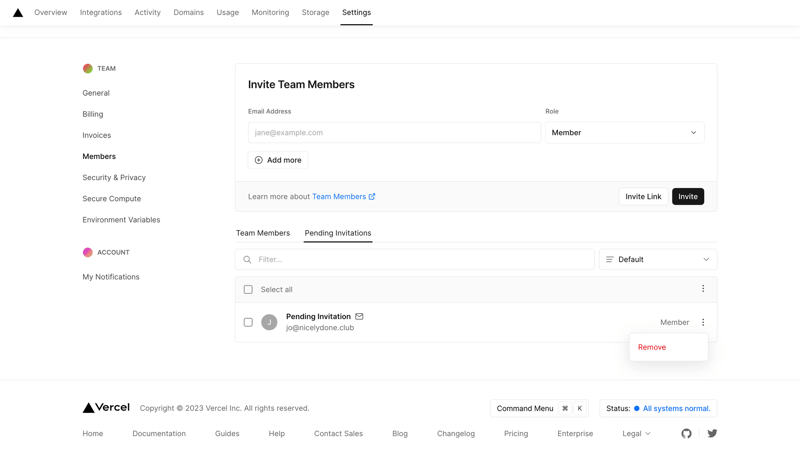The image size is (800, 459).
Task: Go to the Activity tab
Action: click(x=147, y=12)
